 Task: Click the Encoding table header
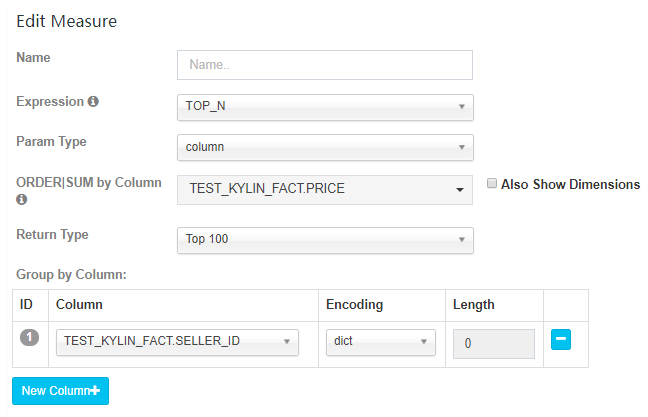click(355, 304)
